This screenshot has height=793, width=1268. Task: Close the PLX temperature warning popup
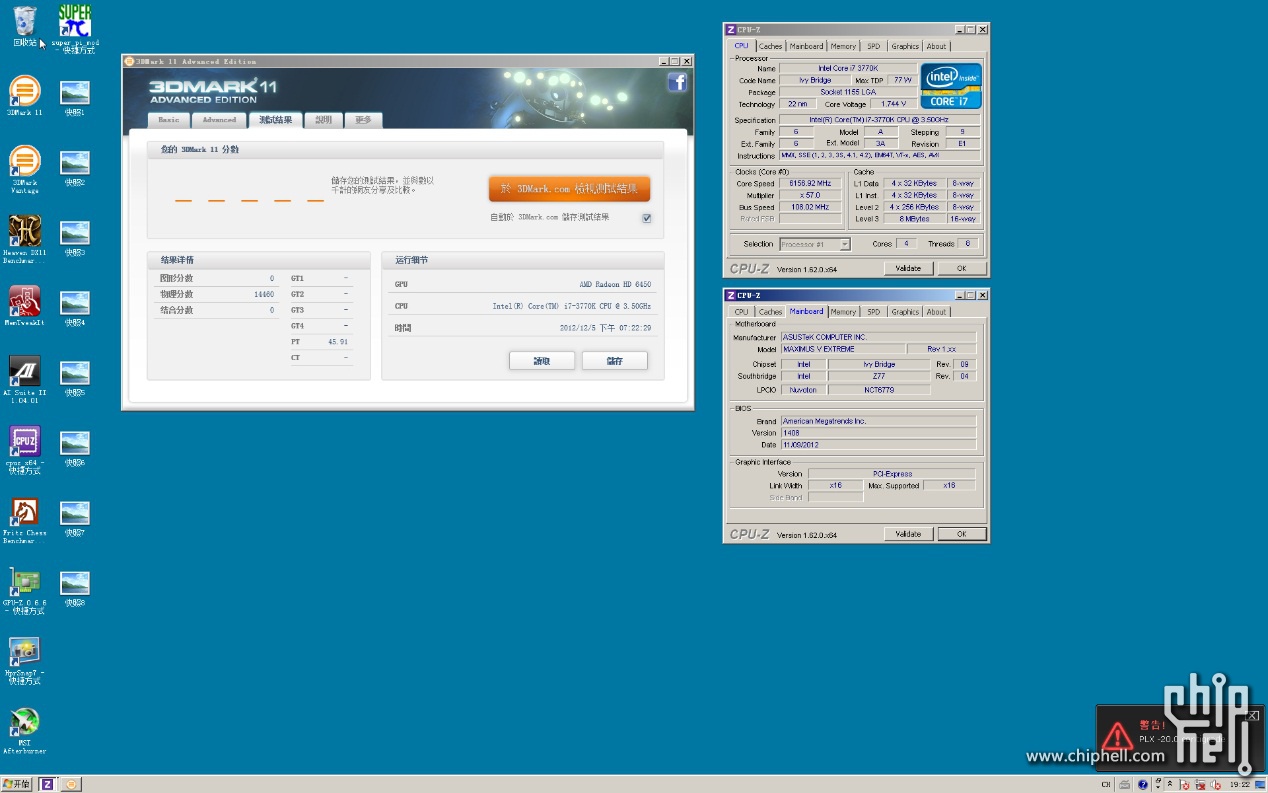pyautogui.click(x=1254, y=715)
